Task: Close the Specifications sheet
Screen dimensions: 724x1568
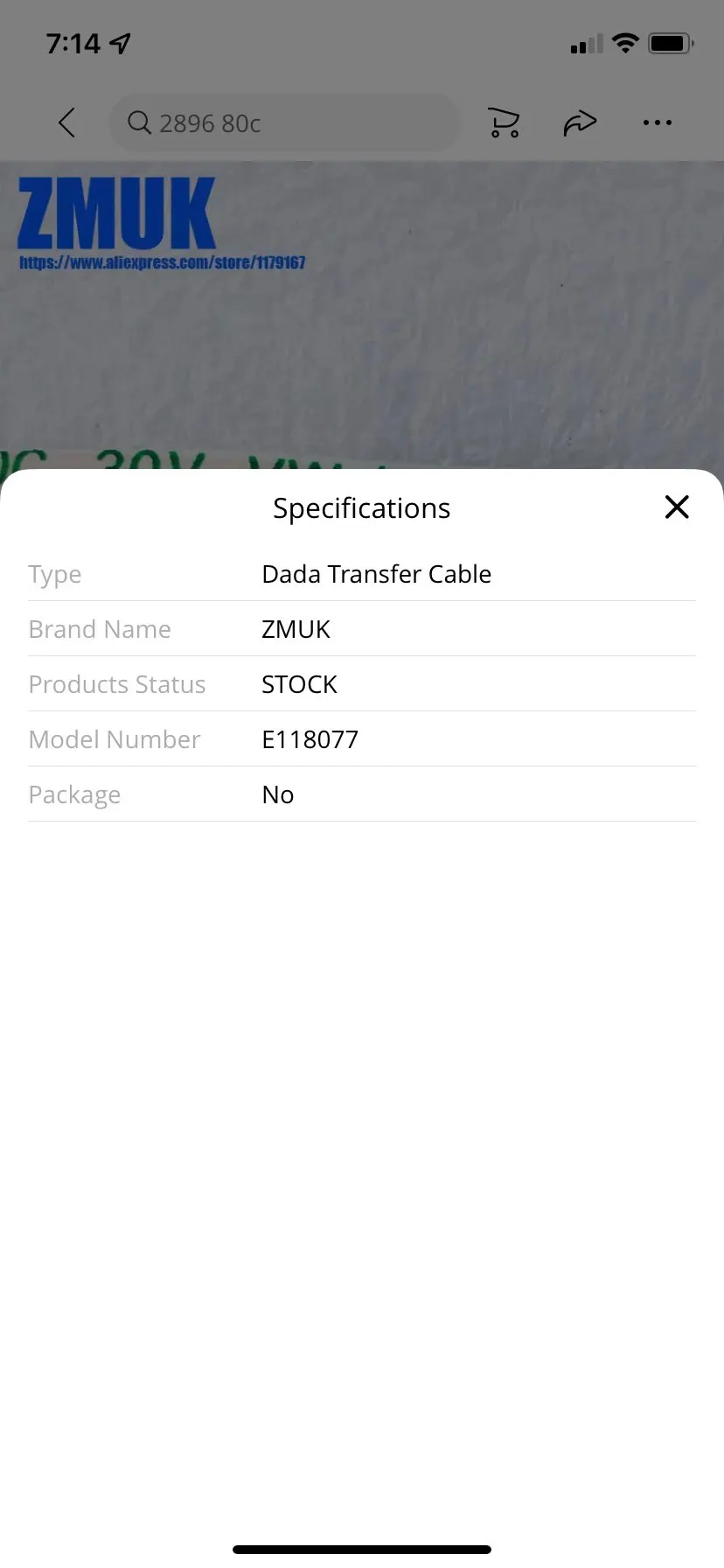Action: [x=677, y=507]
